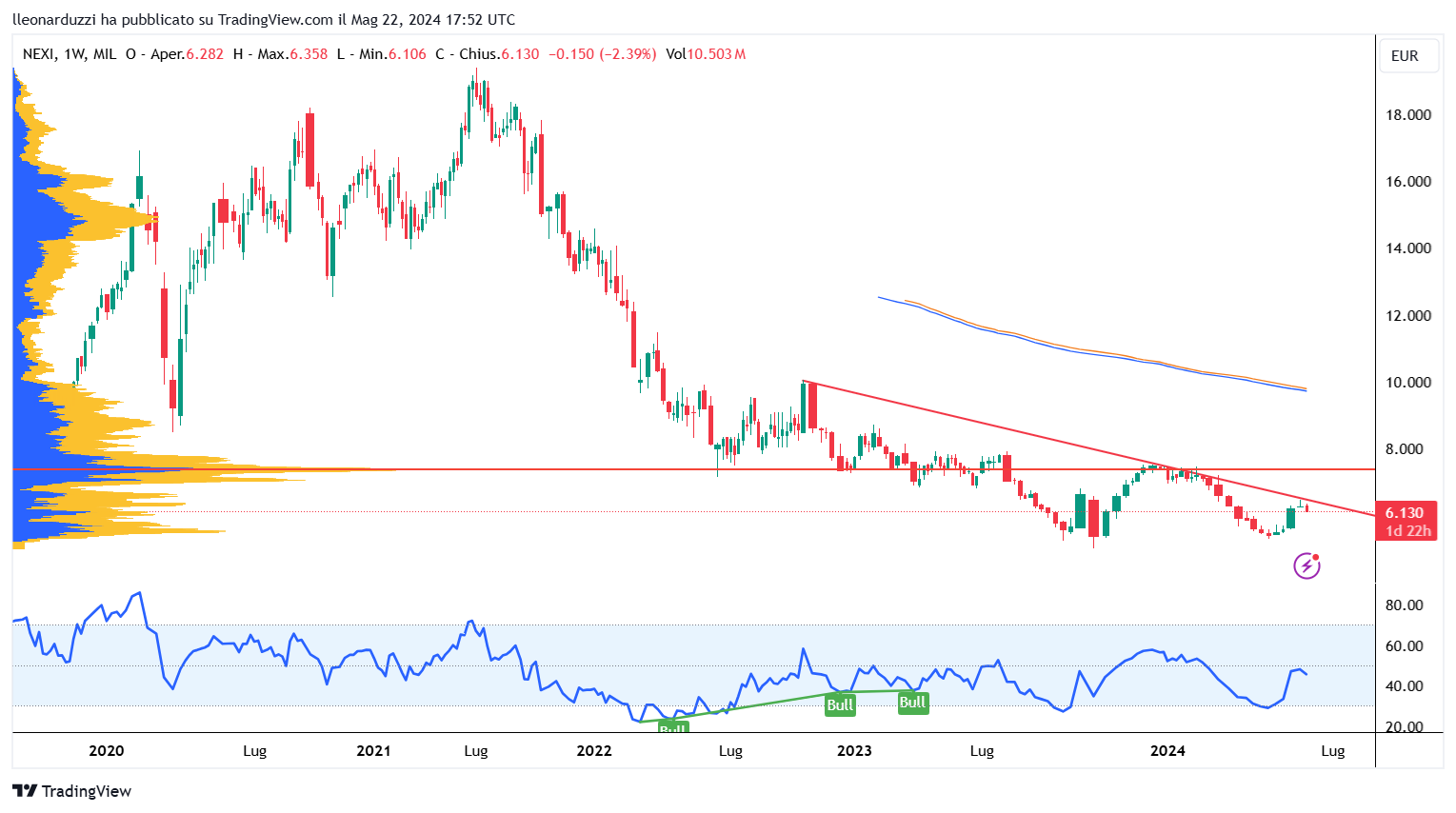Click the 2023 label on the time axis
The image size is (1456, 813).
click(x=854, y=751)
